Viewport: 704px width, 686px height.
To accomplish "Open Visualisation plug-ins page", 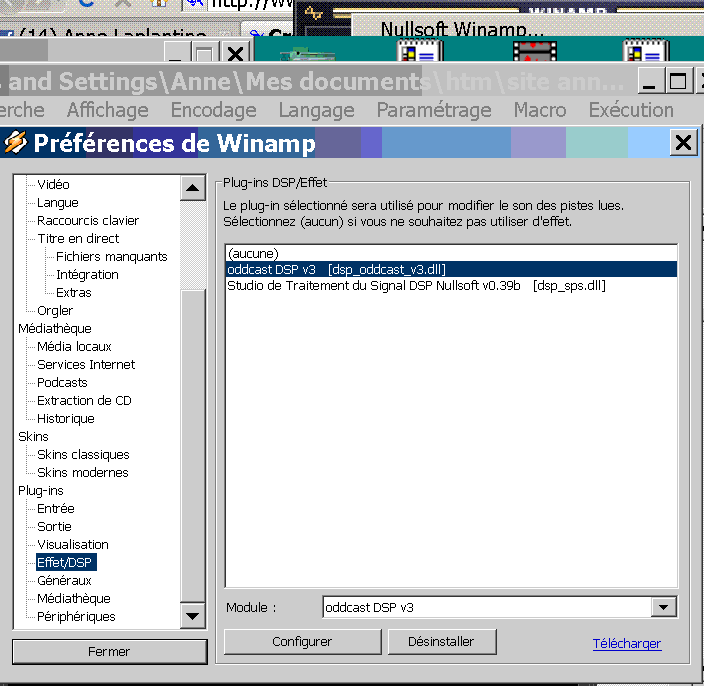I will [73, 544].
